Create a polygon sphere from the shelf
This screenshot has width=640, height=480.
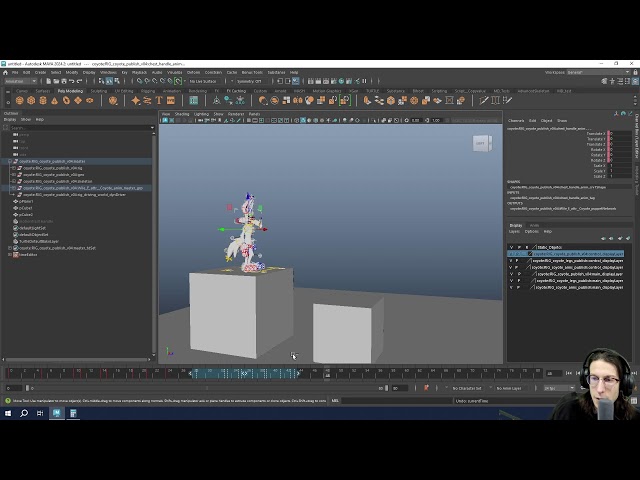click(x=20, y=100)
